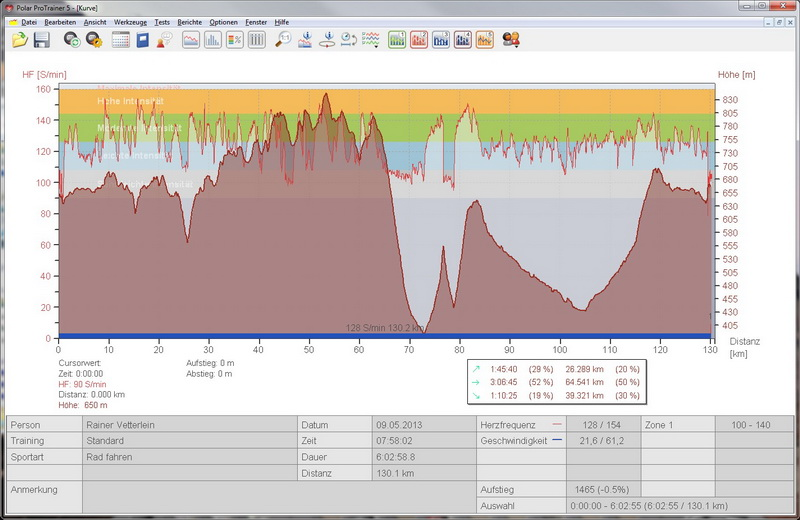
Task: Click the floppy disk save icon
Action: (x=42, y=40)
